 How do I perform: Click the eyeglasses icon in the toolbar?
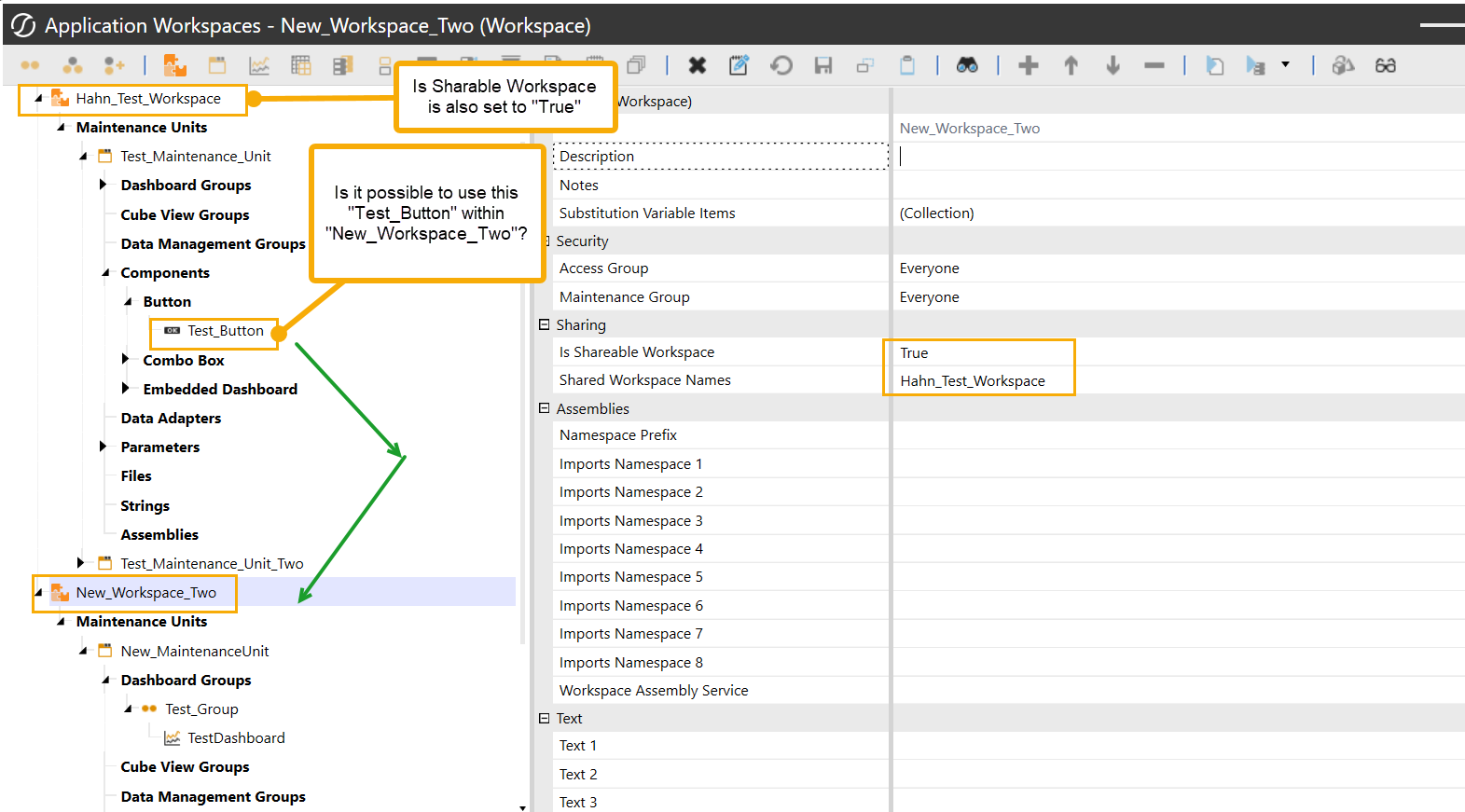click(1385, 65)
